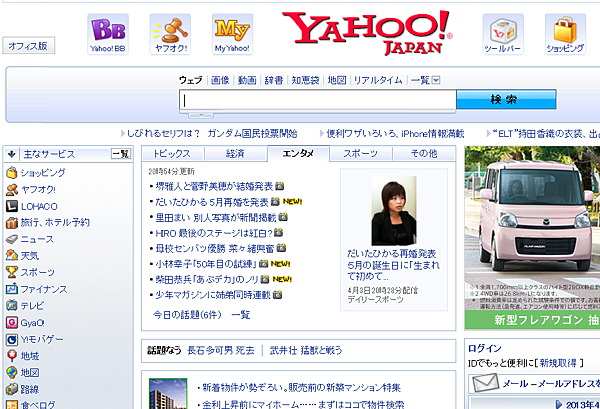Collapse the 主なサービス panel arrow
Image resolution: width=600 pixels, height=409 pixels.
point(11,154)
